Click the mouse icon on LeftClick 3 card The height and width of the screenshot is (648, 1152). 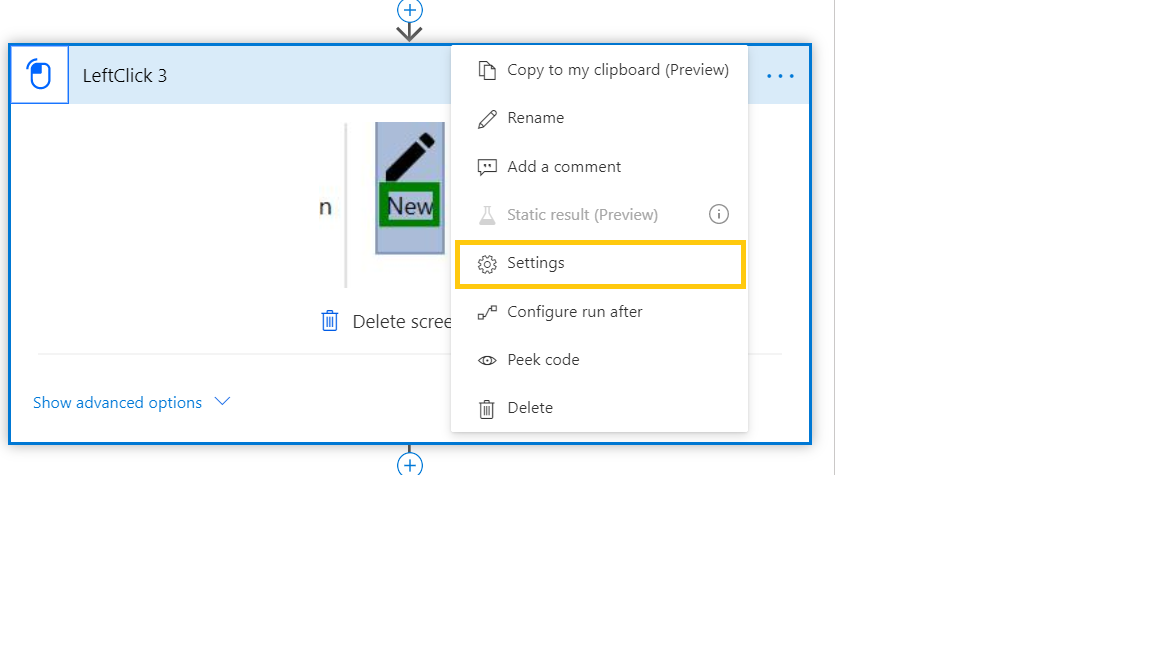click(x=39, y=73)
